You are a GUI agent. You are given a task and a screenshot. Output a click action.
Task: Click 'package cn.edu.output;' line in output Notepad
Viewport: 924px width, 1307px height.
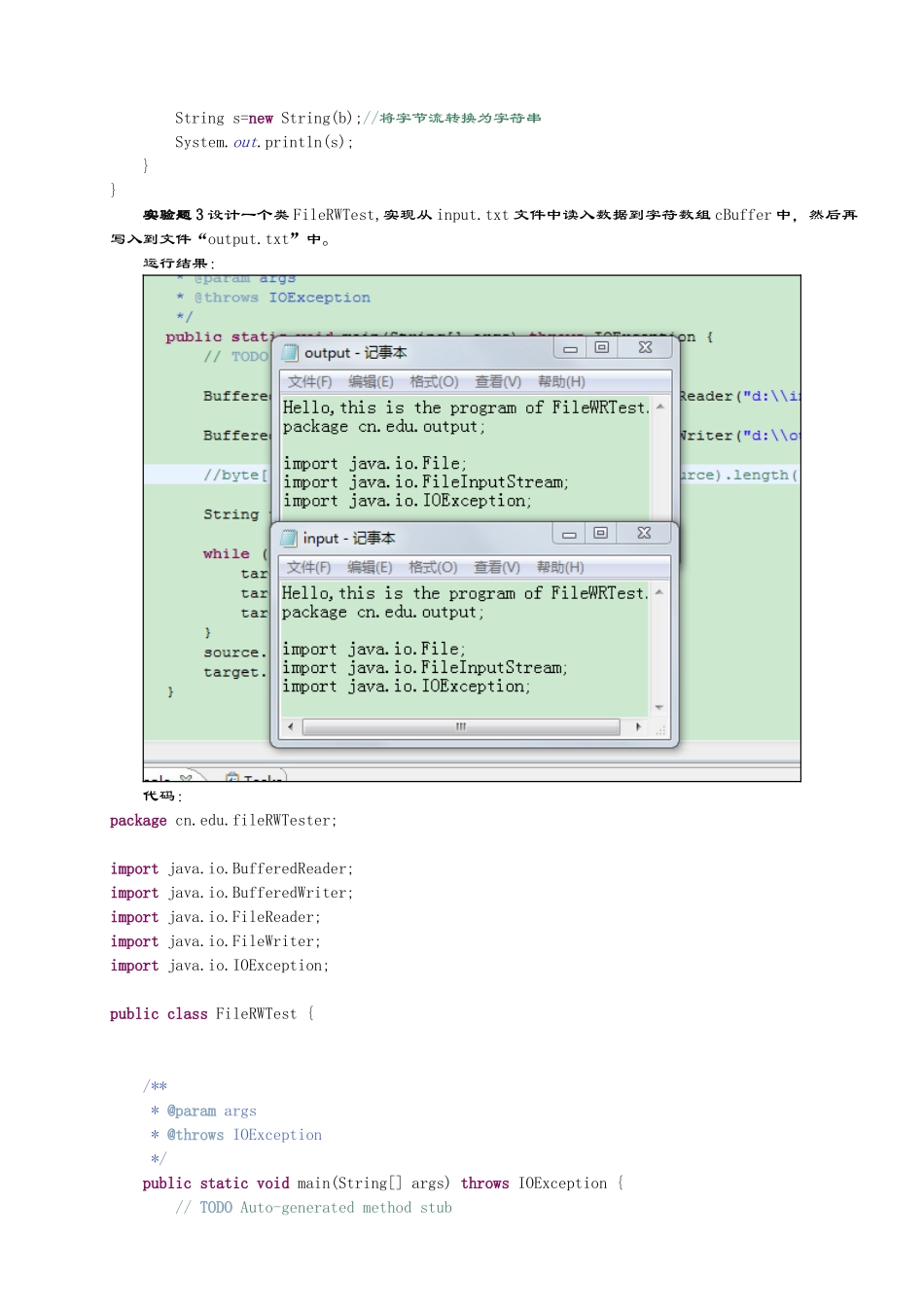[x=384, y=426]
